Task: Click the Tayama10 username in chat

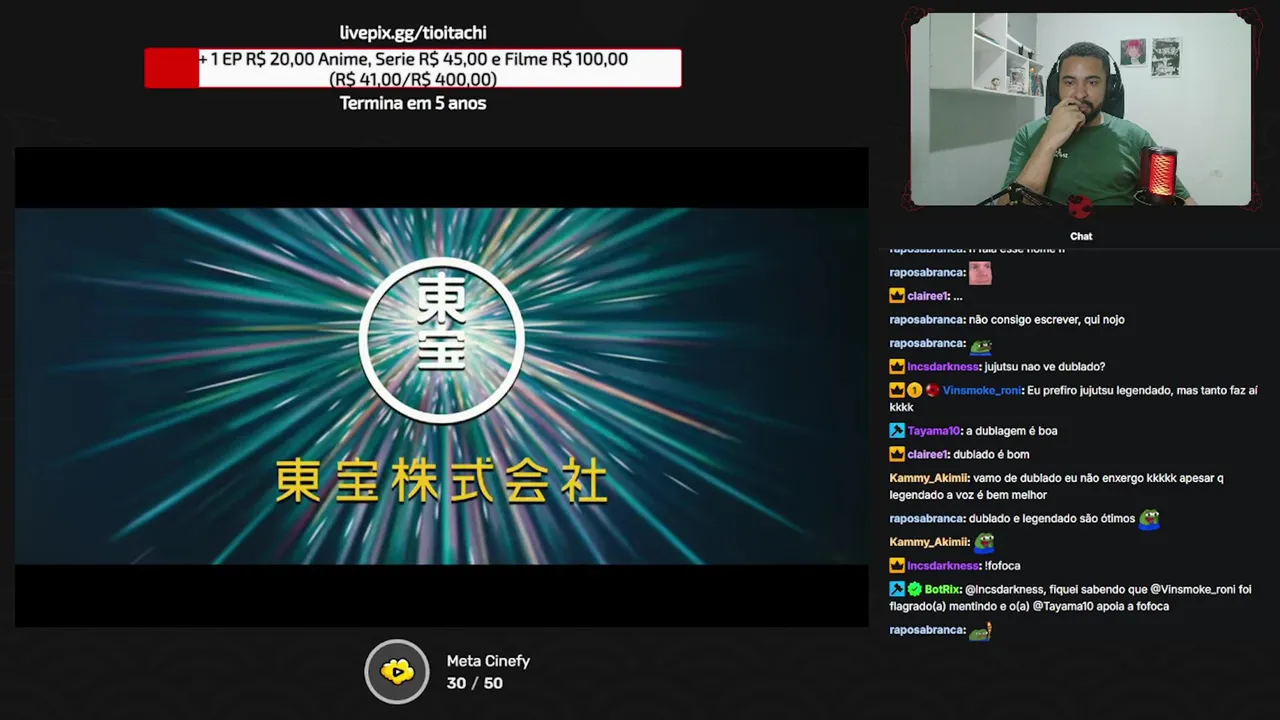Action: (x=933, y=431)
